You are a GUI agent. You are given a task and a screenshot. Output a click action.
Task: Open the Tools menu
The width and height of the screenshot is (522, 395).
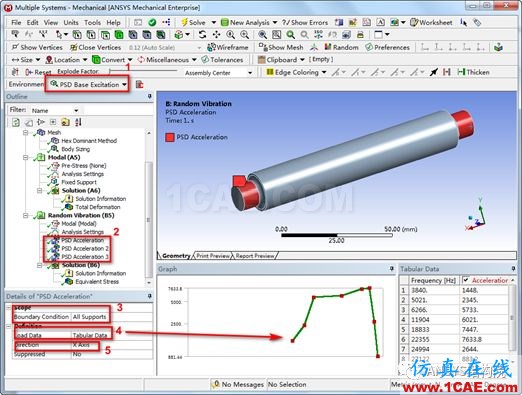(x=92, y=23)
